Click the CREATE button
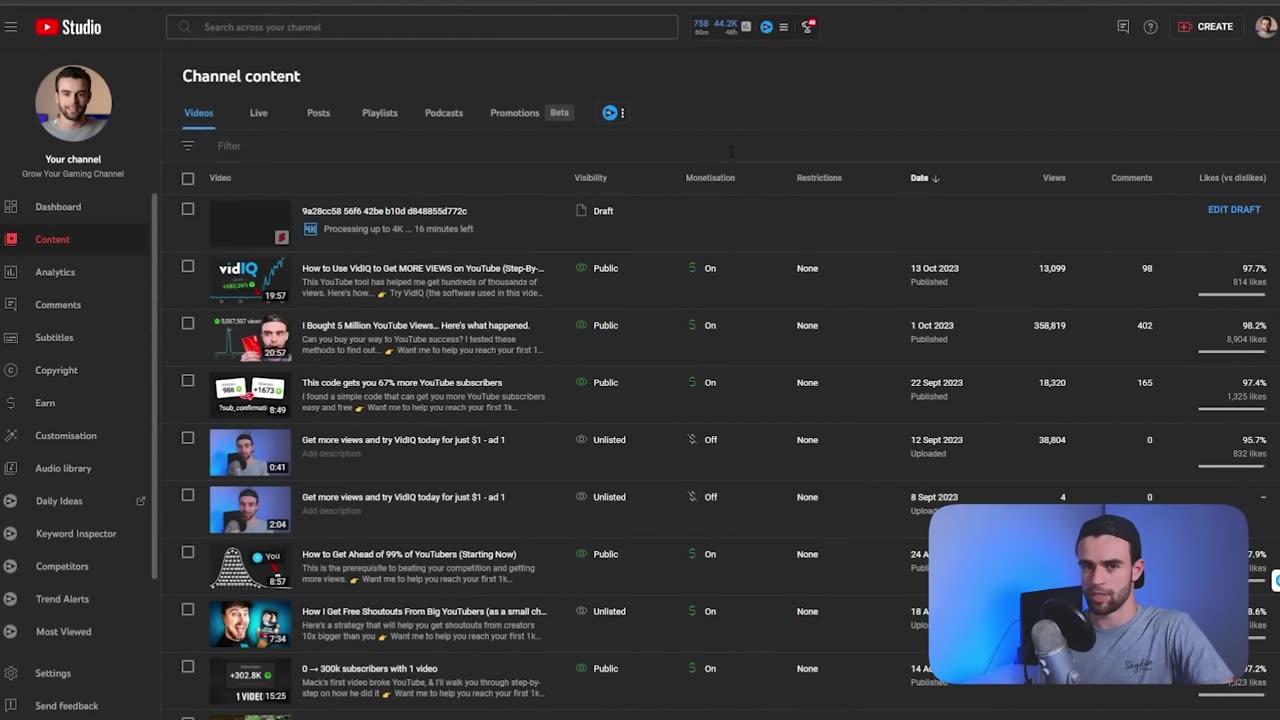This screenshot has height=720, width=1280. [1206, 27]
